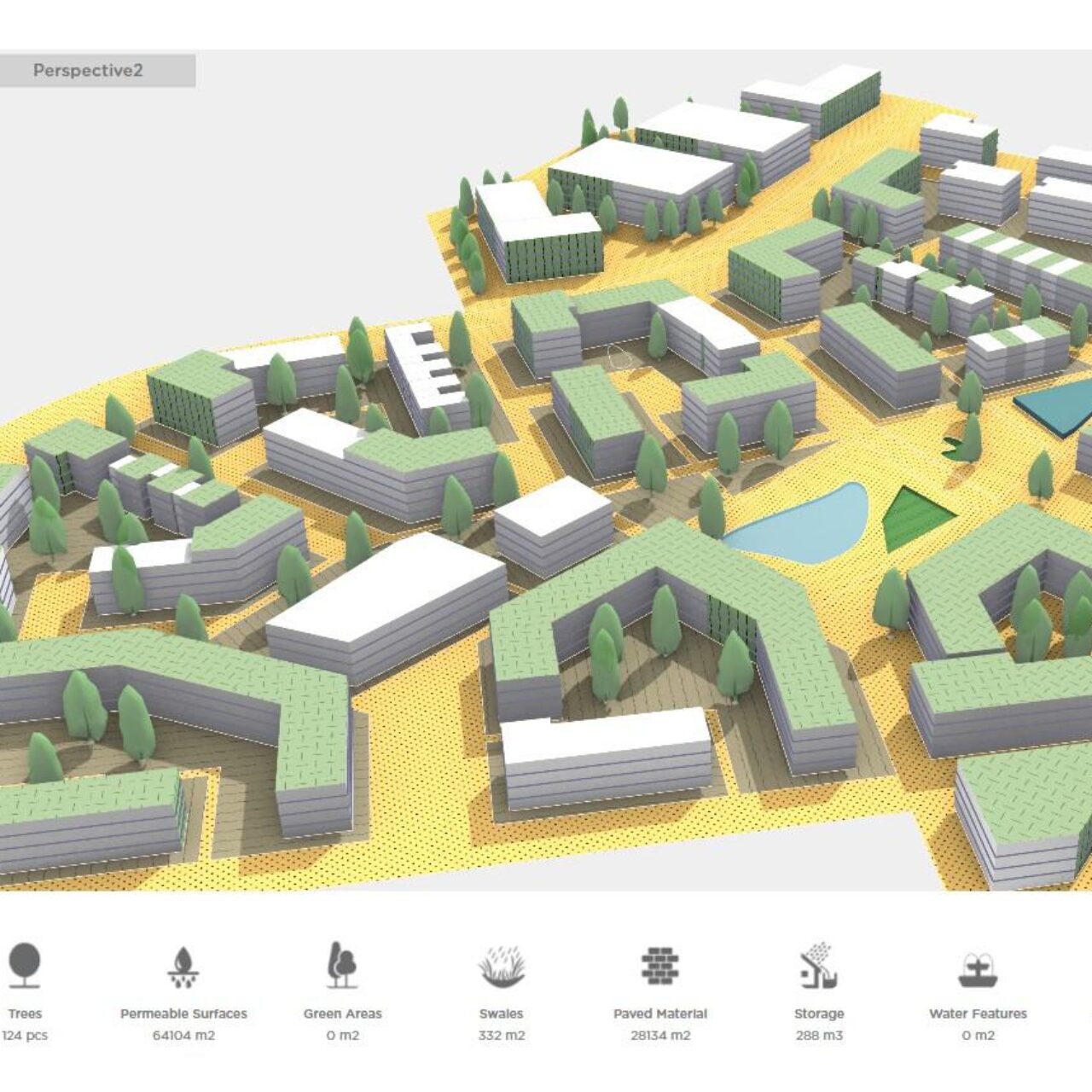Screen dimensions: 1092x1092
Task: Select the 332 m2 swales value
Action: click(501, 1036)
